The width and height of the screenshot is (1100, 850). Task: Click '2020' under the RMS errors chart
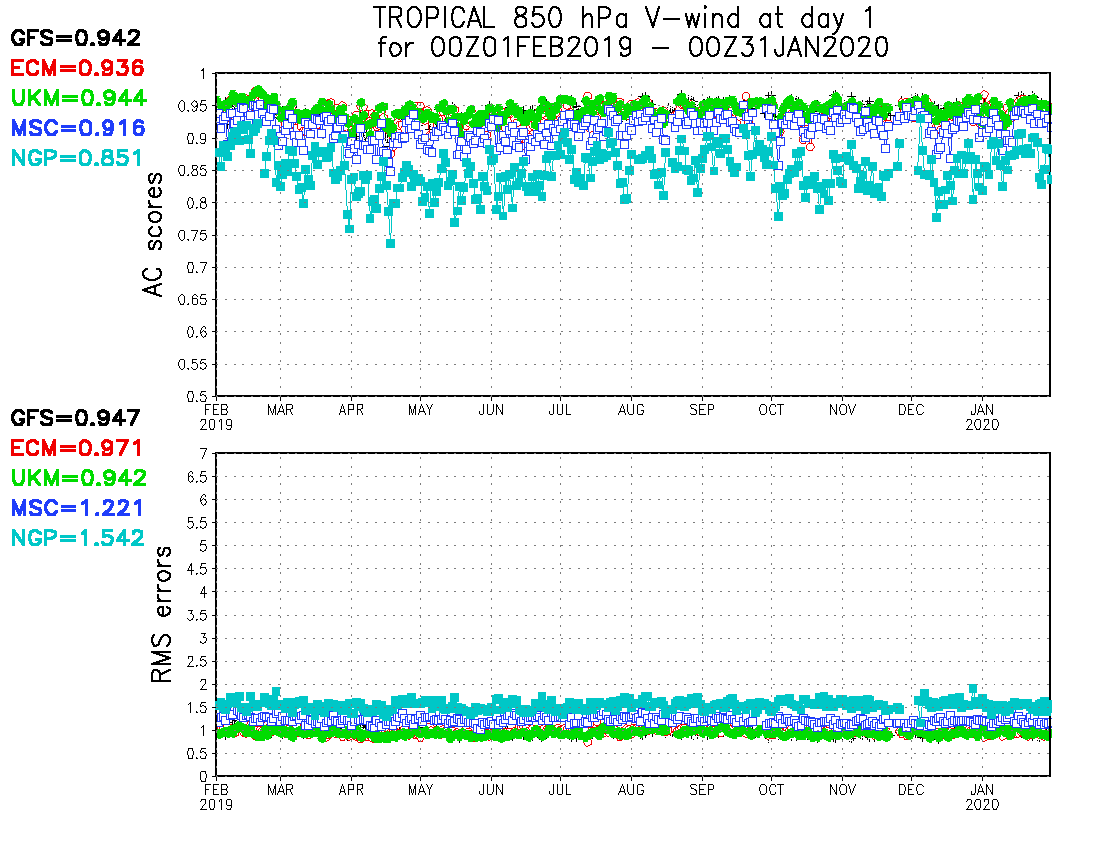pos(982,805)
